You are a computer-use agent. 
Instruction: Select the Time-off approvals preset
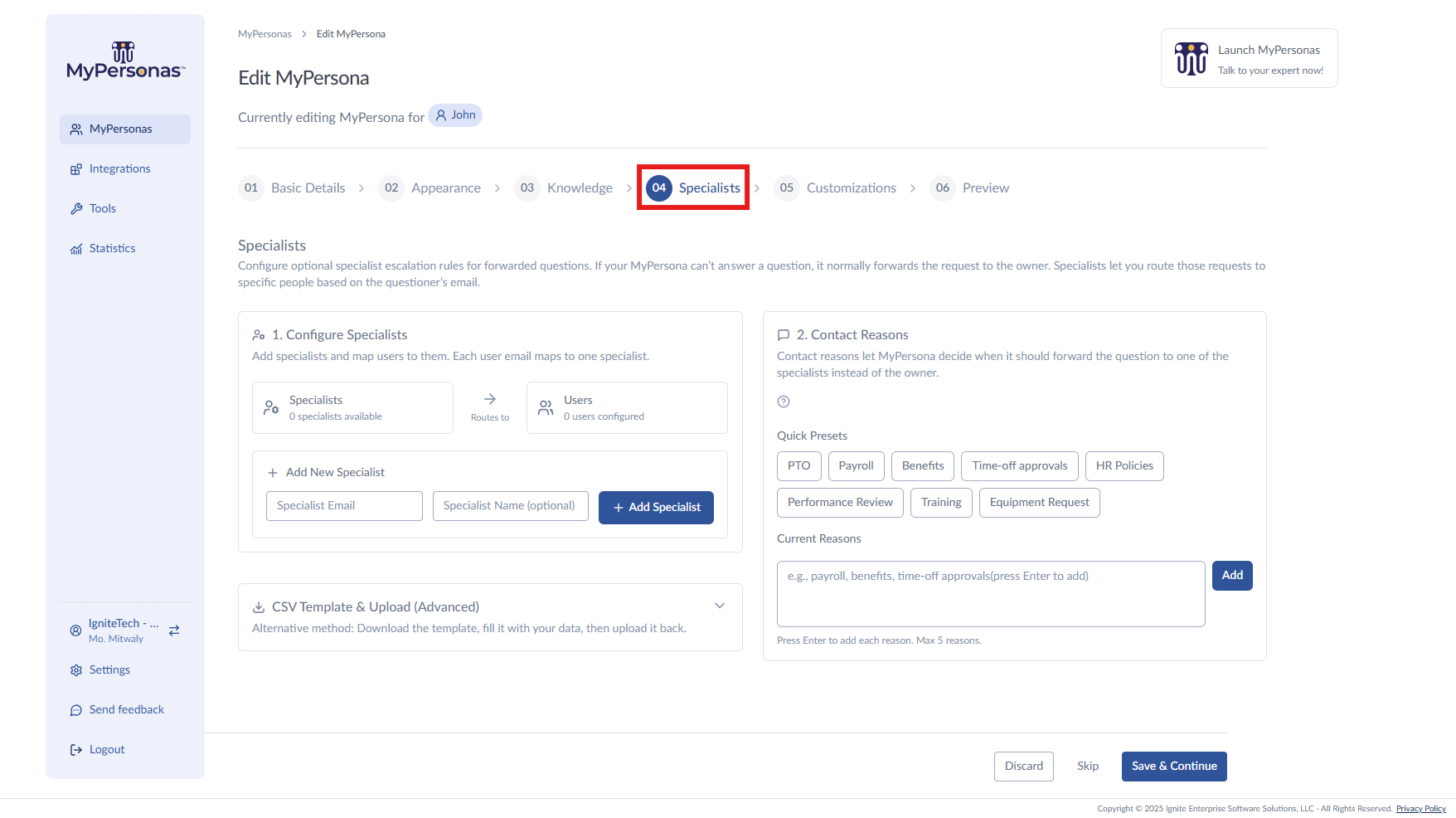1020,466
